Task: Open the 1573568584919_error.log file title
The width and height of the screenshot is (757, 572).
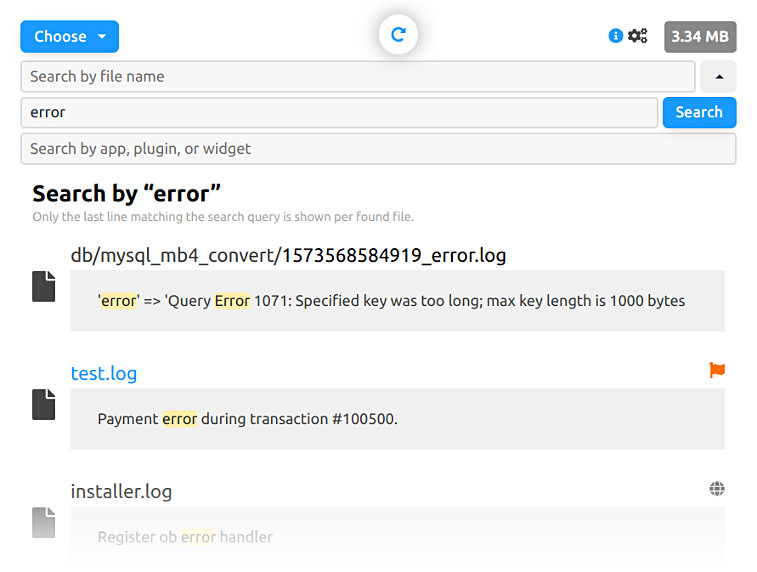Action: (288, 255)
